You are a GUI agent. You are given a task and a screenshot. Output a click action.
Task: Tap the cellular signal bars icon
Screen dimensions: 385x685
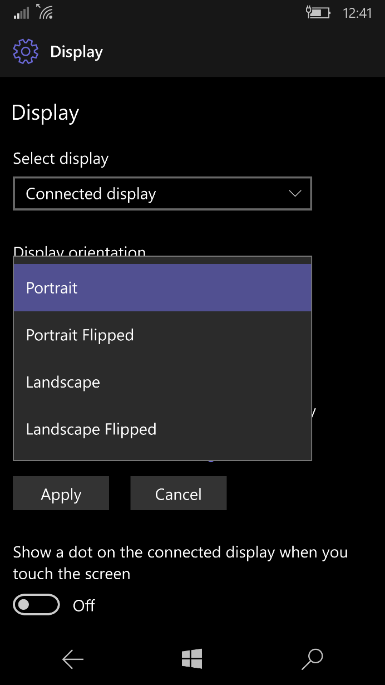click(21, 13)
